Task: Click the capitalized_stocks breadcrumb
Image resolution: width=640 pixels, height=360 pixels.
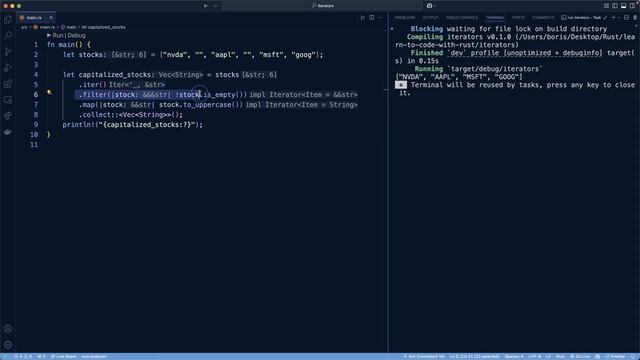Action: click(x=104, y=27)
